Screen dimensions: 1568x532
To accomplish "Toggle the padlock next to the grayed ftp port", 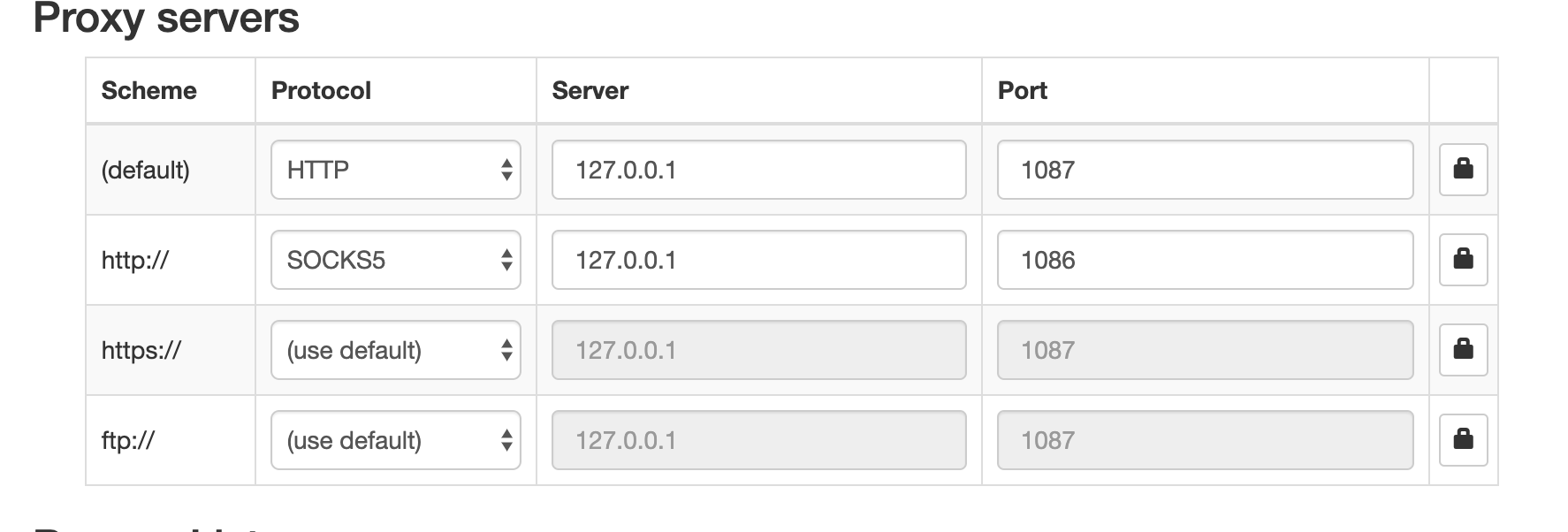I will [x=1462, y=439].
